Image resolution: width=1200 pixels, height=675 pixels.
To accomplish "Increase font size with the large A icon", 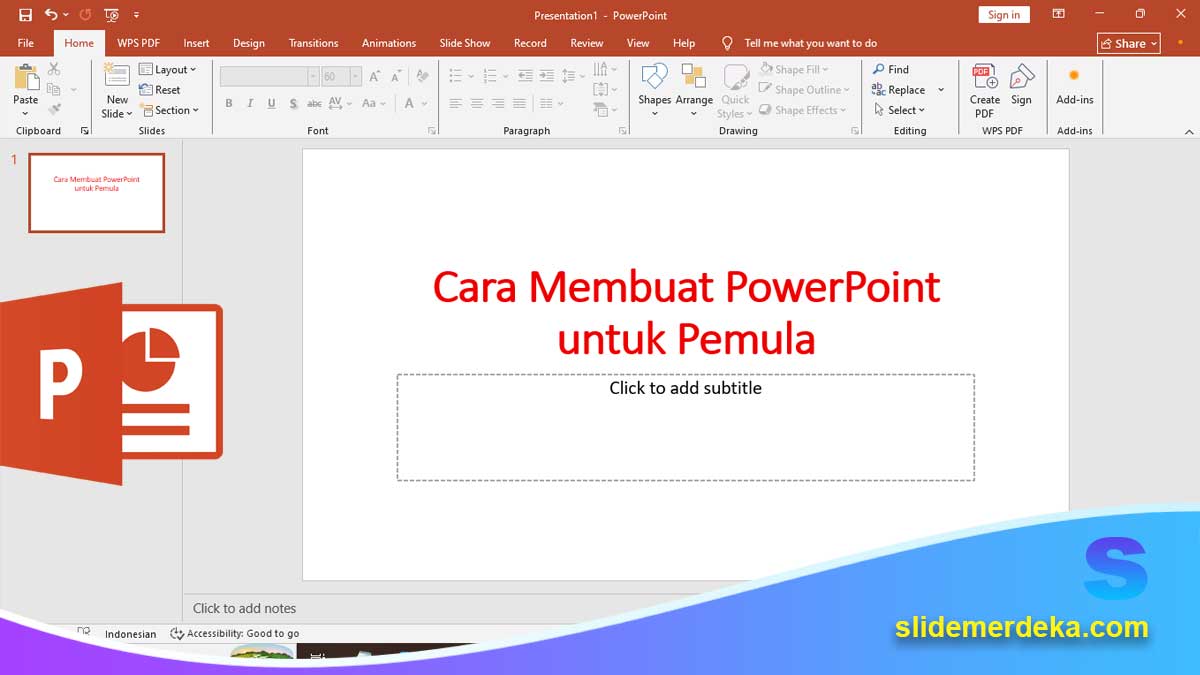I will click(x=375, y=76).
